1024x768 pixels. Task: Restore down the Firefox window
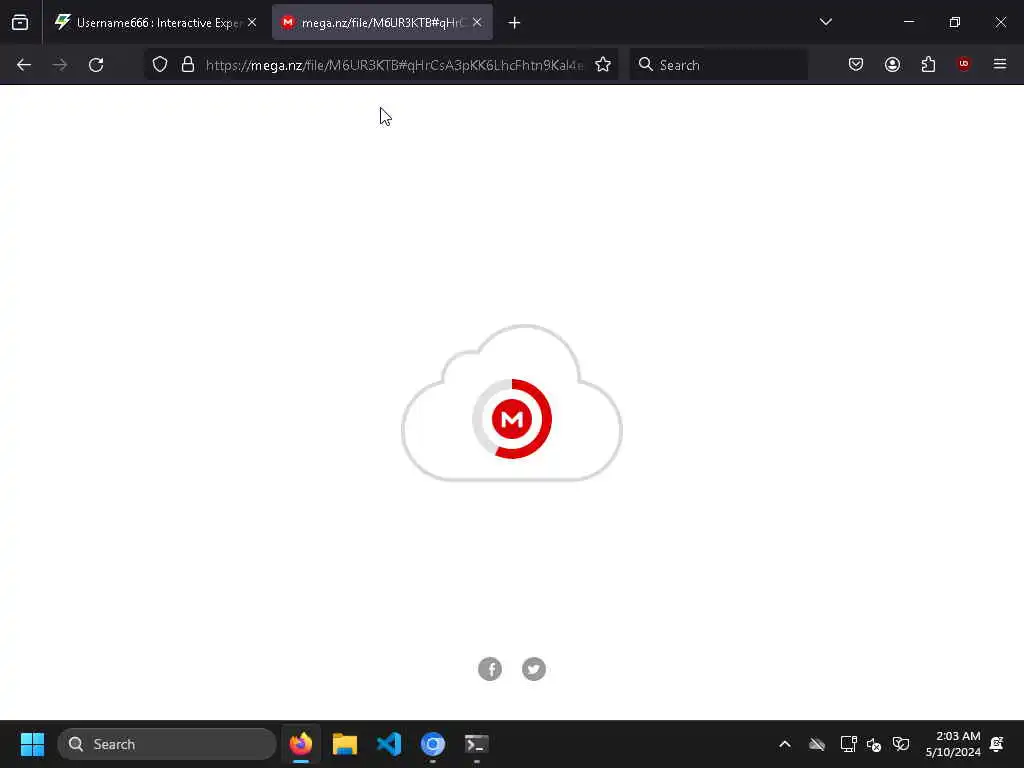tap(955, 23)
